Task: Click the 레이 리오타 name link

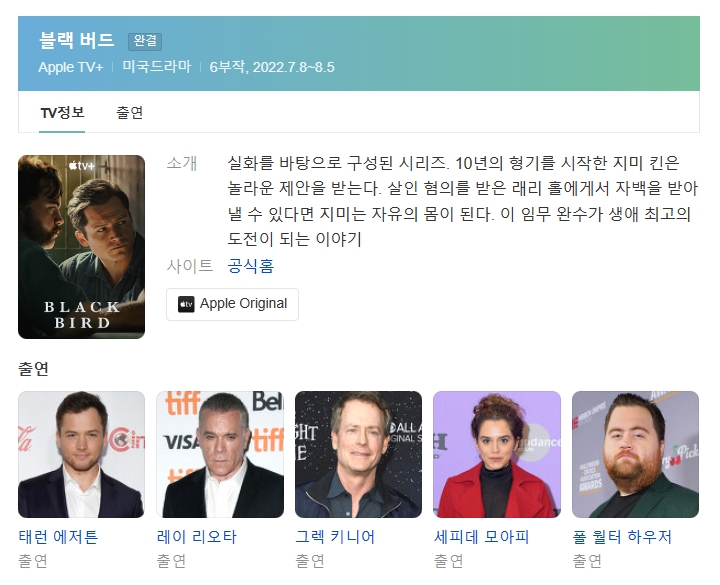Action: point(197,537)
